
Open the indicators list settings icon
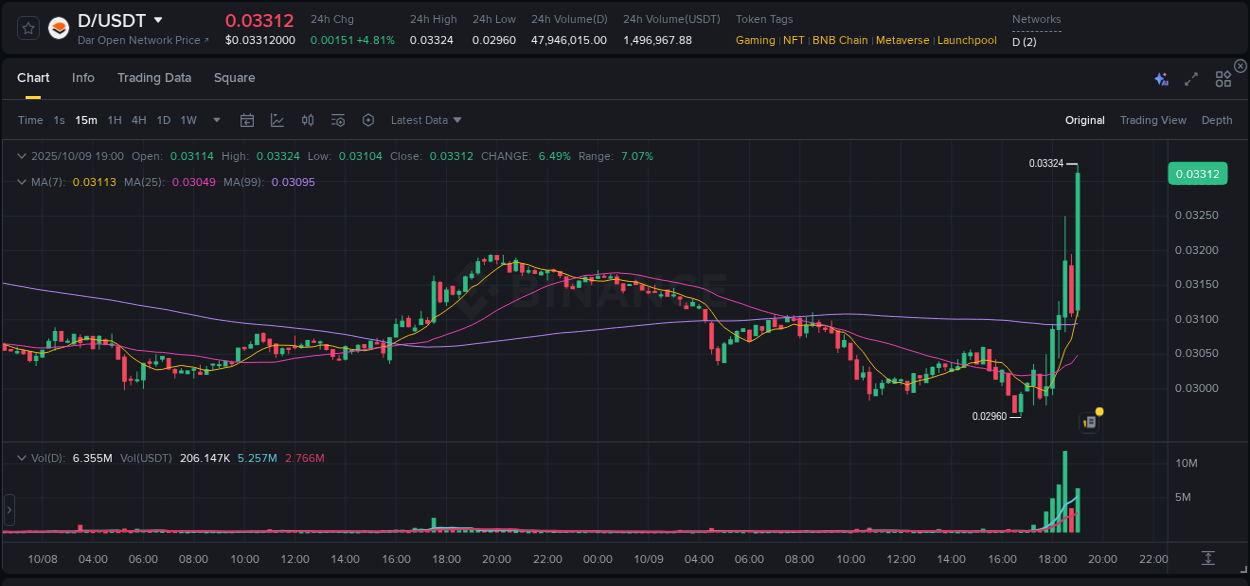tap(338, 120)
